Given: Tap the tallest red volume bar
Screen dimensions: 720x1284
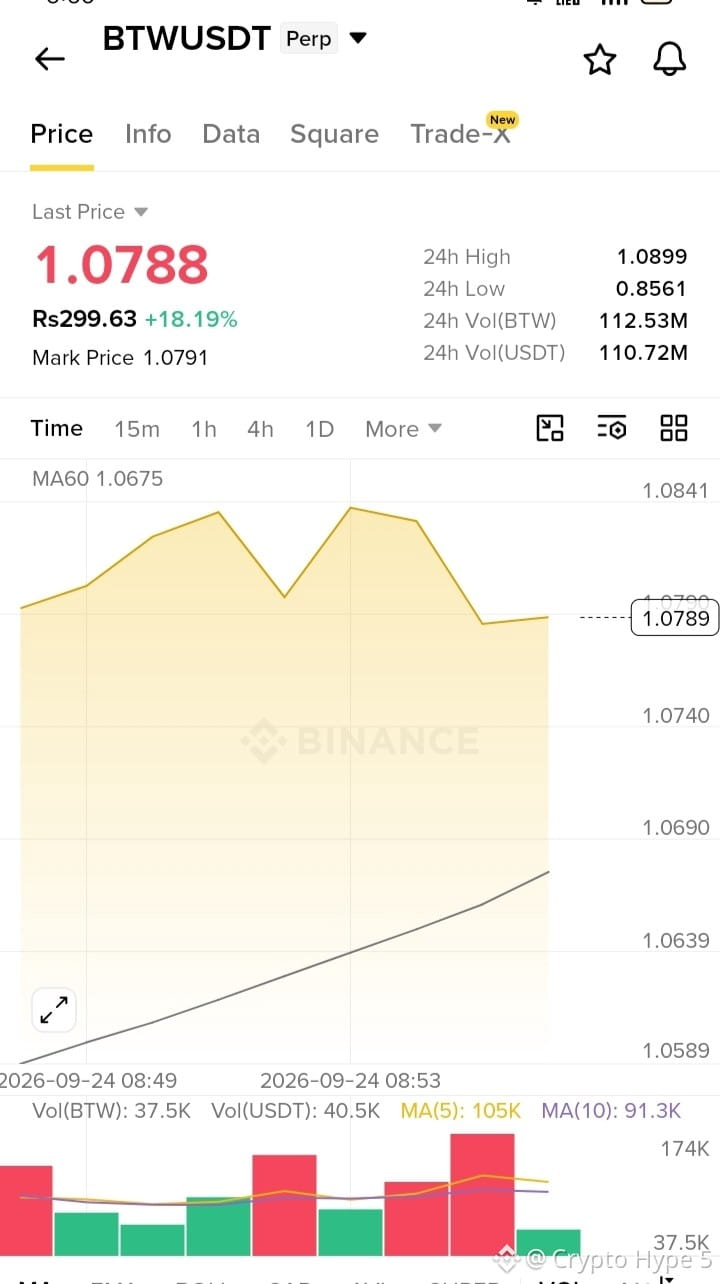Looking at the screenshot, I should 482,1195.
